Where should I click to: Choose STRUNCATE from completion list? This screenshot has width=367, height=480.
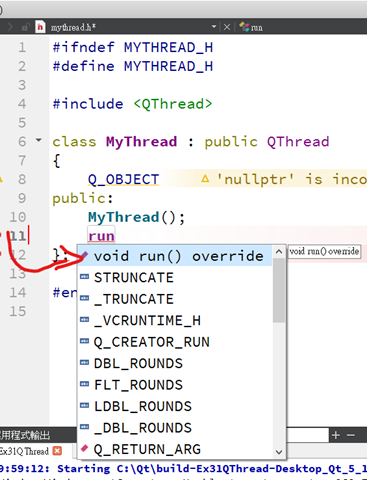pos(175,277)
